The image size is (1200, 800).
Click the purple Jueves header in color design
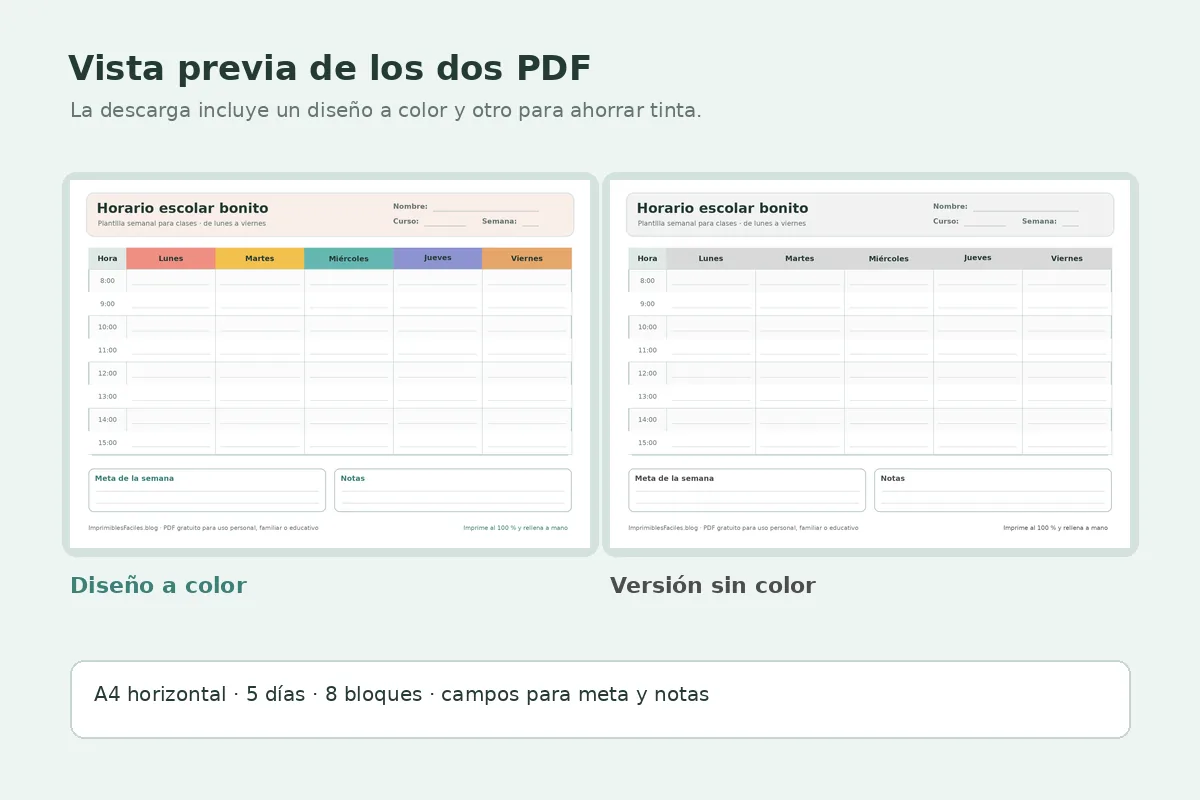tap(438, 258)
